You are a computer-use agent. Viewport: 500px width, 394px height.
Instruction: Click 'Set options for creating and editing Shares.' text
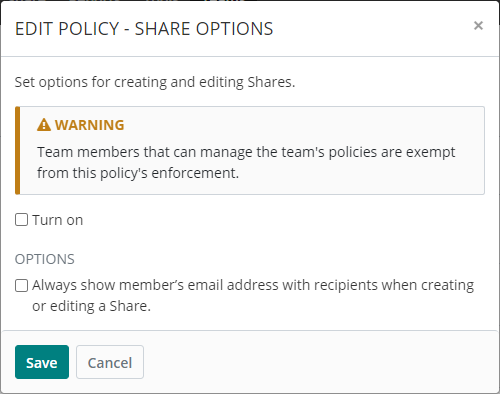point(155,82)
